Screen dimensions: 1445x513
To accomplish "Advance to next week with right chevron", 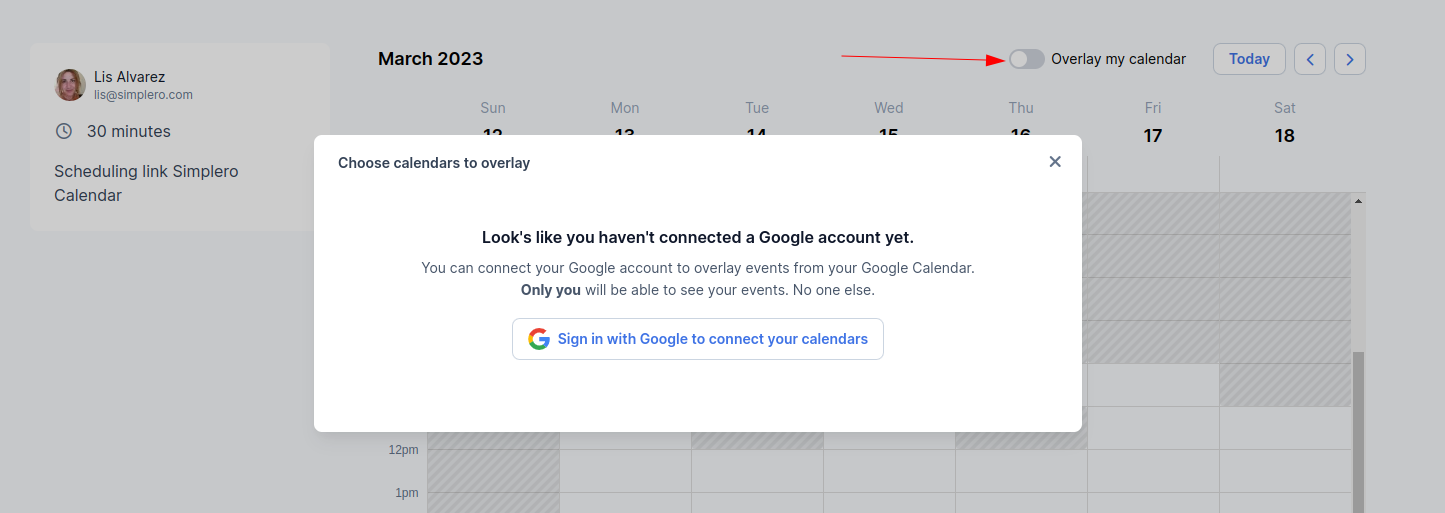I will click(x=1350, y=59).
